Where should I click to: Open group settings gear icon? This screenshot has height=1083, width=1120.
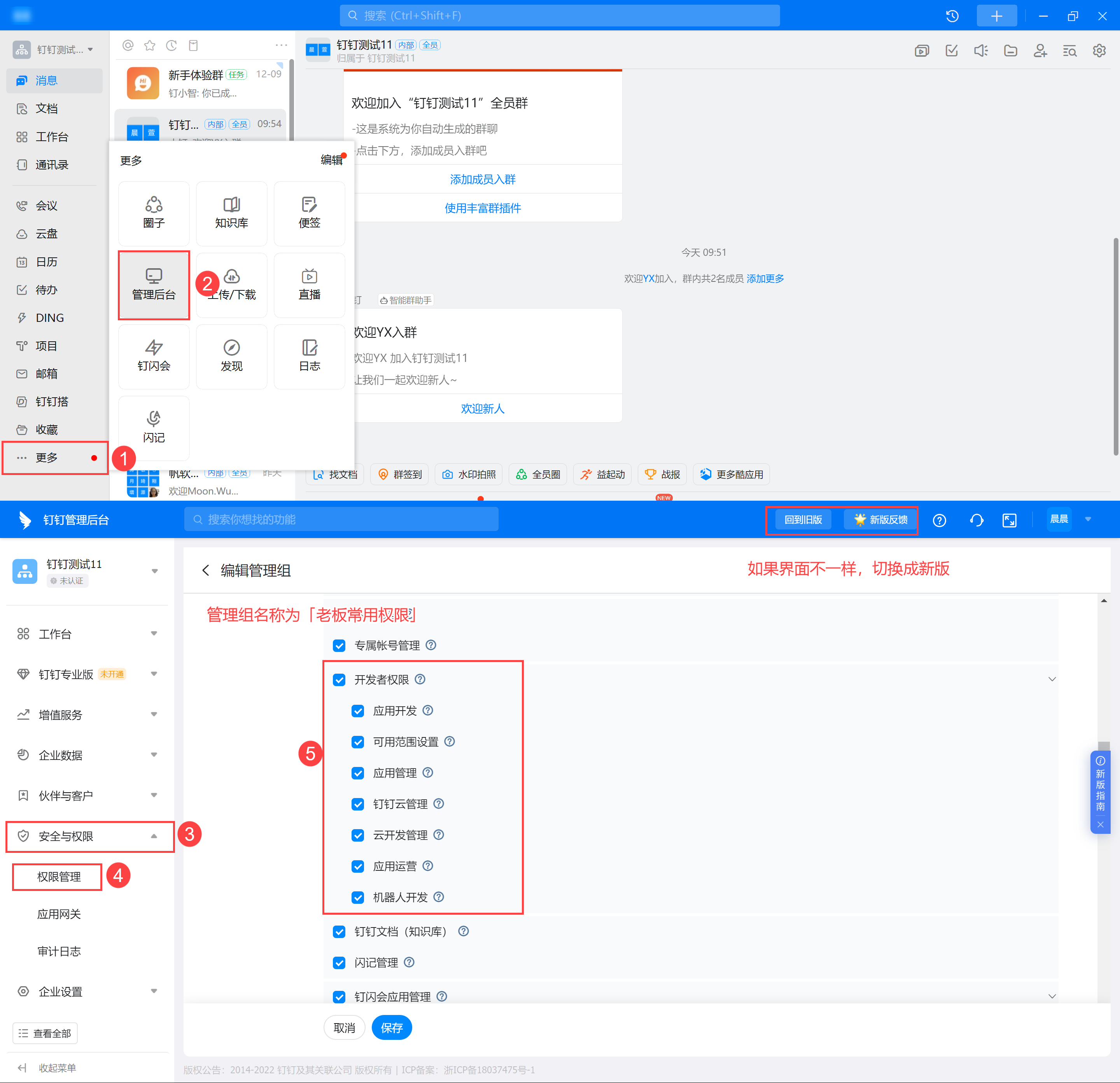point(1099,51)
